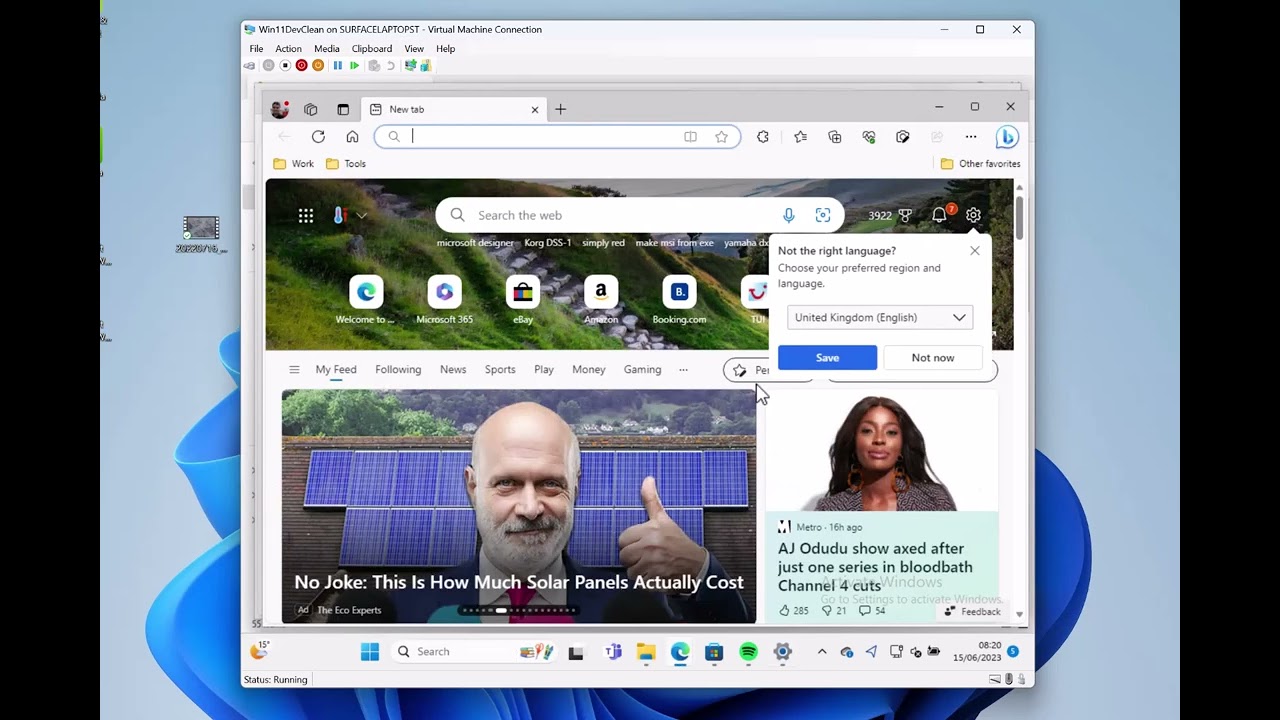This screenshot has height=720, width=1280.
Task: Open a new tab with plus button
Action: coord(560,109)
